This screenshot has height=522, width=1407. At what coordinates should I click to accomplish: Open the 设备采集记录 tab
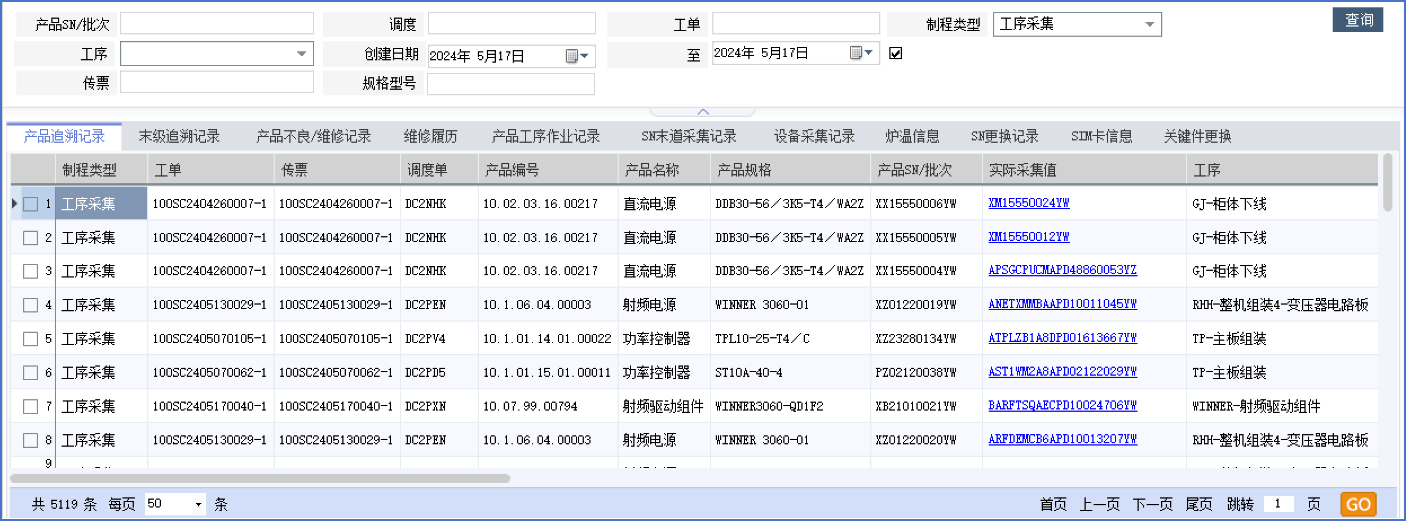(814, 136)
